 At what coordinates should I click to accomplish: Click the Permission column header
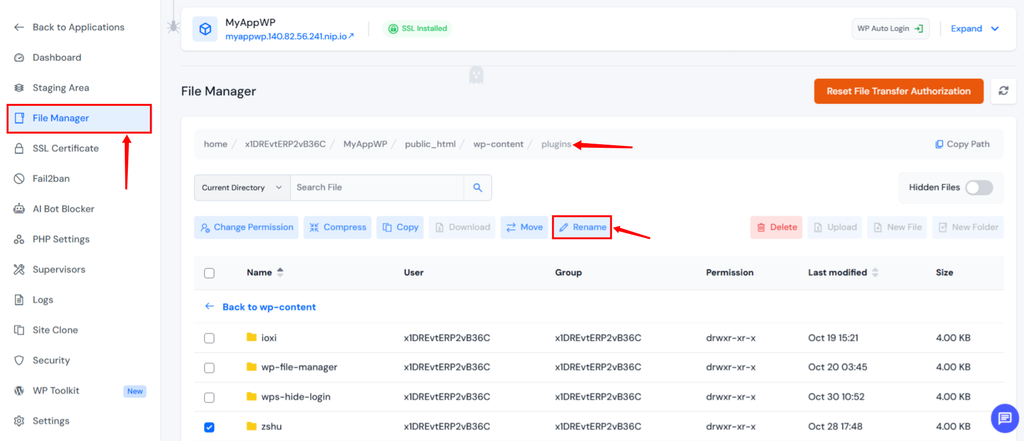point(729,272)
